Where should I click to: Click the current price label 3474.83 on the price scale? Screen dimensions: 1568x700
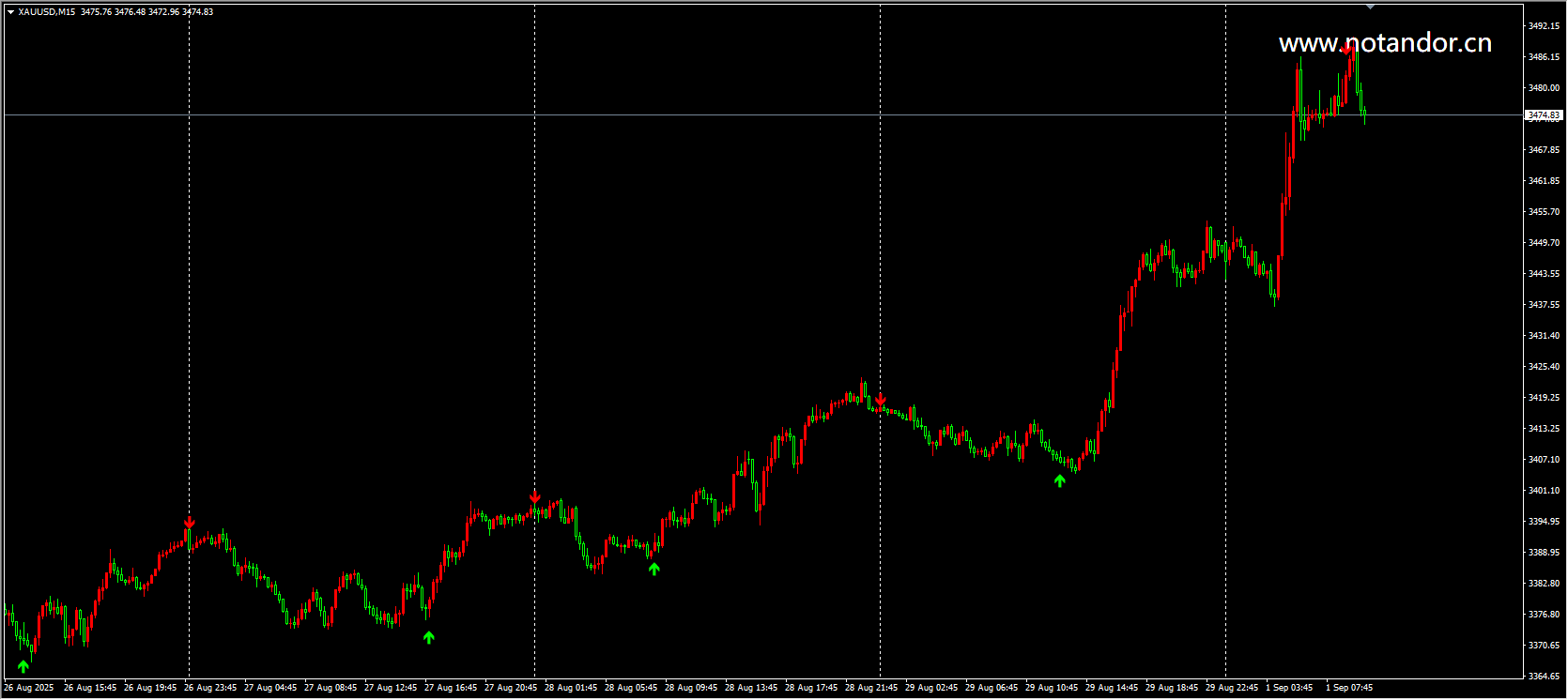coord(1543,115)
